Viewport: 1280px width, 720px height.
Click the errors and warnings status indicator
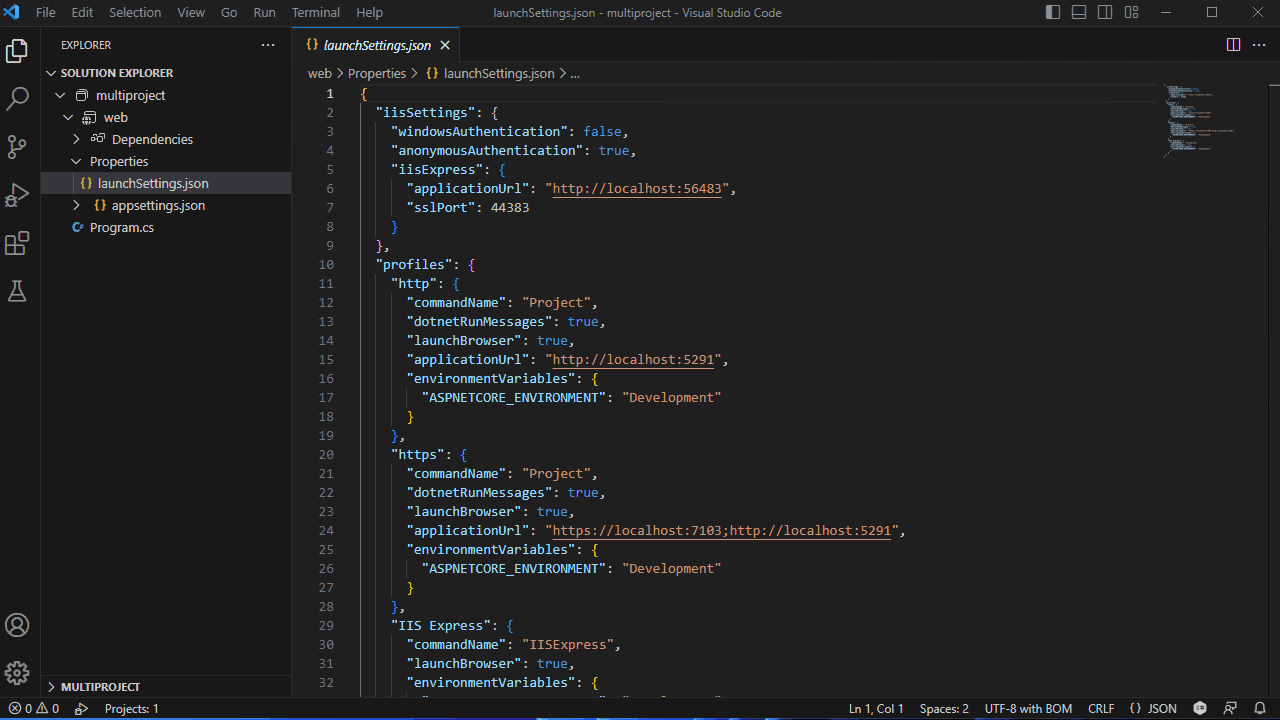[29, 708]
